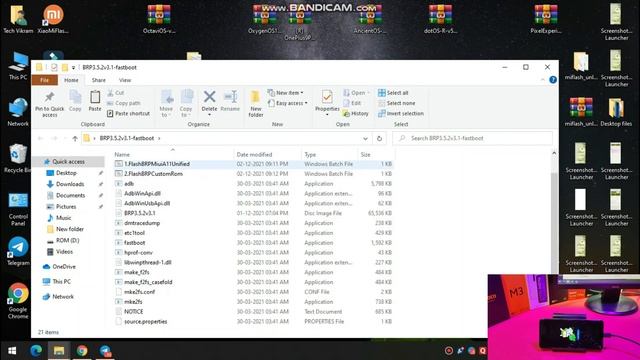Collapse the ribbon with the chevron

(542, 80)
